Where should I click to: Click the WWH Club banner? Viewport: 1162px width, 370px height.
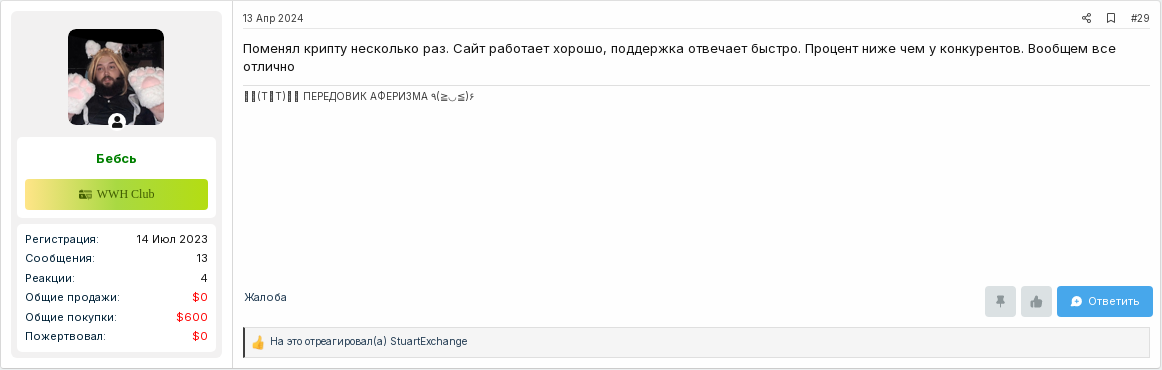point(116,194)
